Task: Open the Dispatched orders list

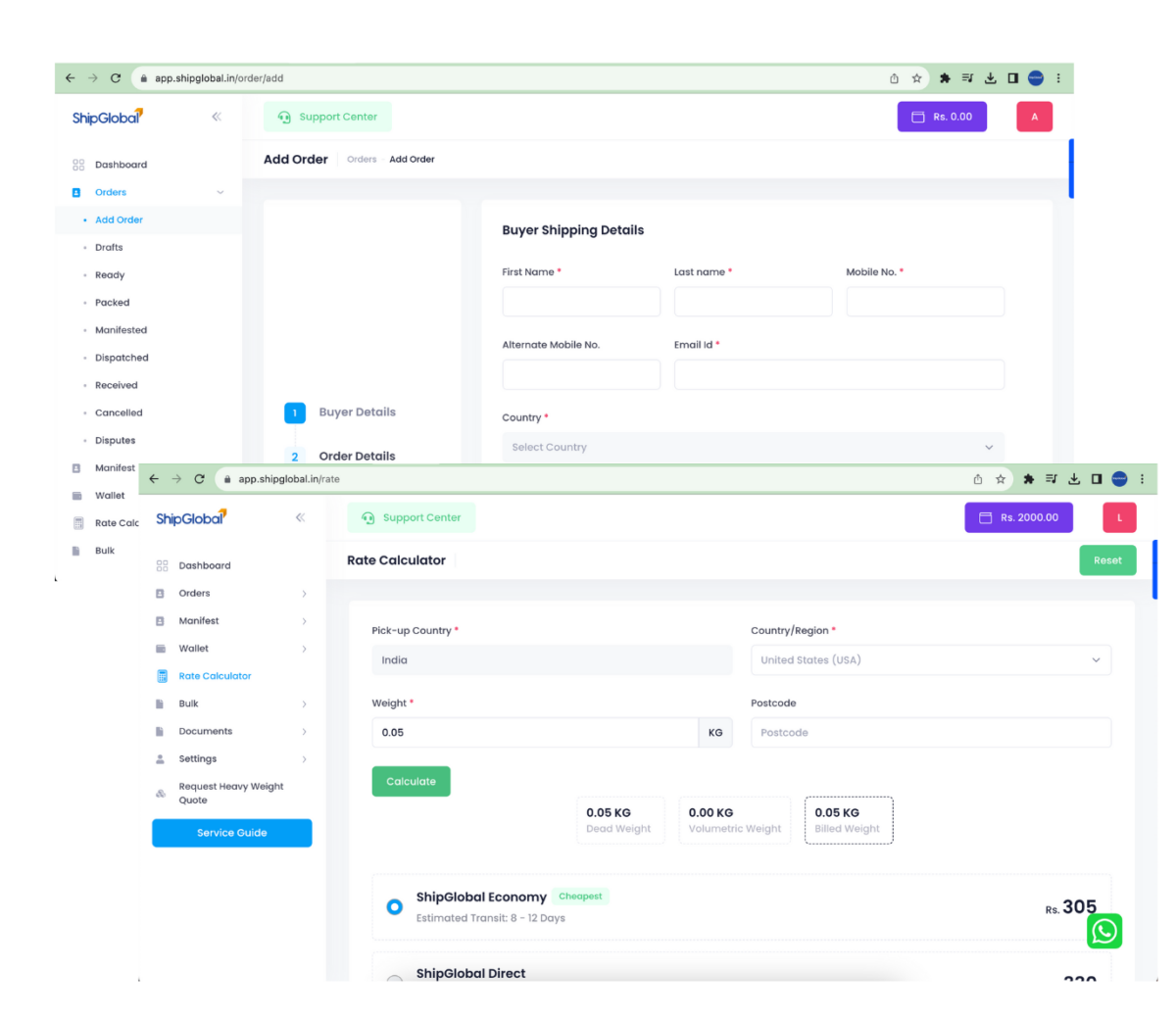Action: [x=122, y=358]
